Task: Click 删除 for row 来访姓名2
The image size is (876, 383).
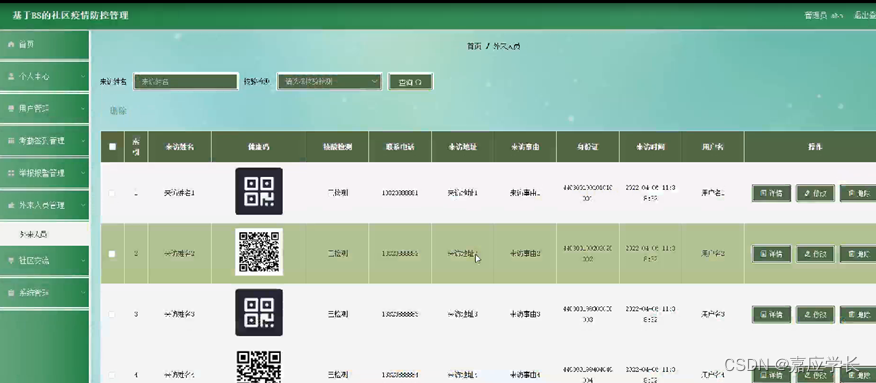Action: pyautogui.click(x=858, y=254)
